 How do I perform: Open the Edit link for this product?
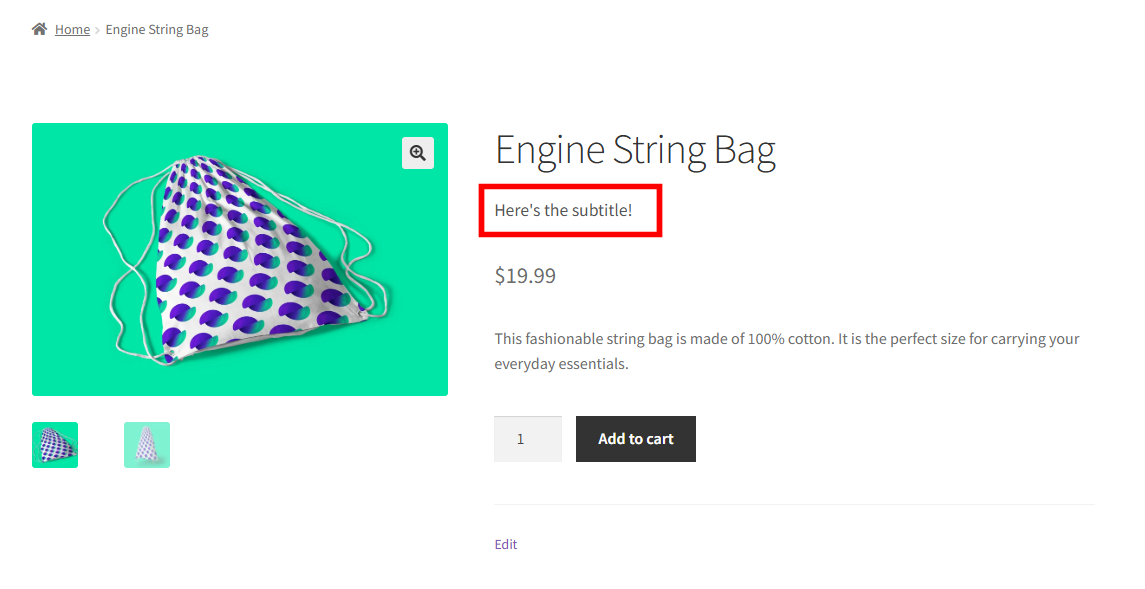(x=506, y=544)
